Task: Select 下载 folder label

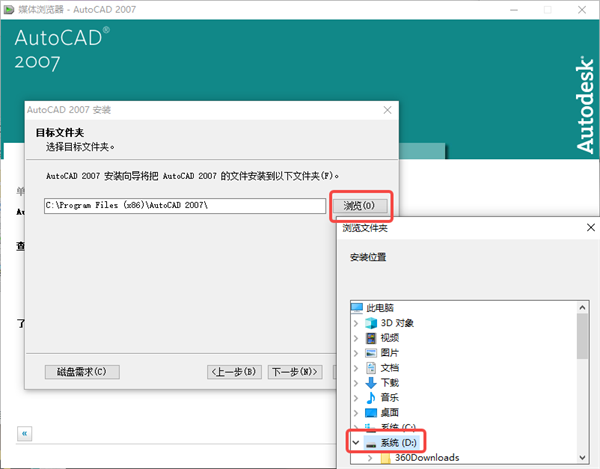Action: point(390,383)
